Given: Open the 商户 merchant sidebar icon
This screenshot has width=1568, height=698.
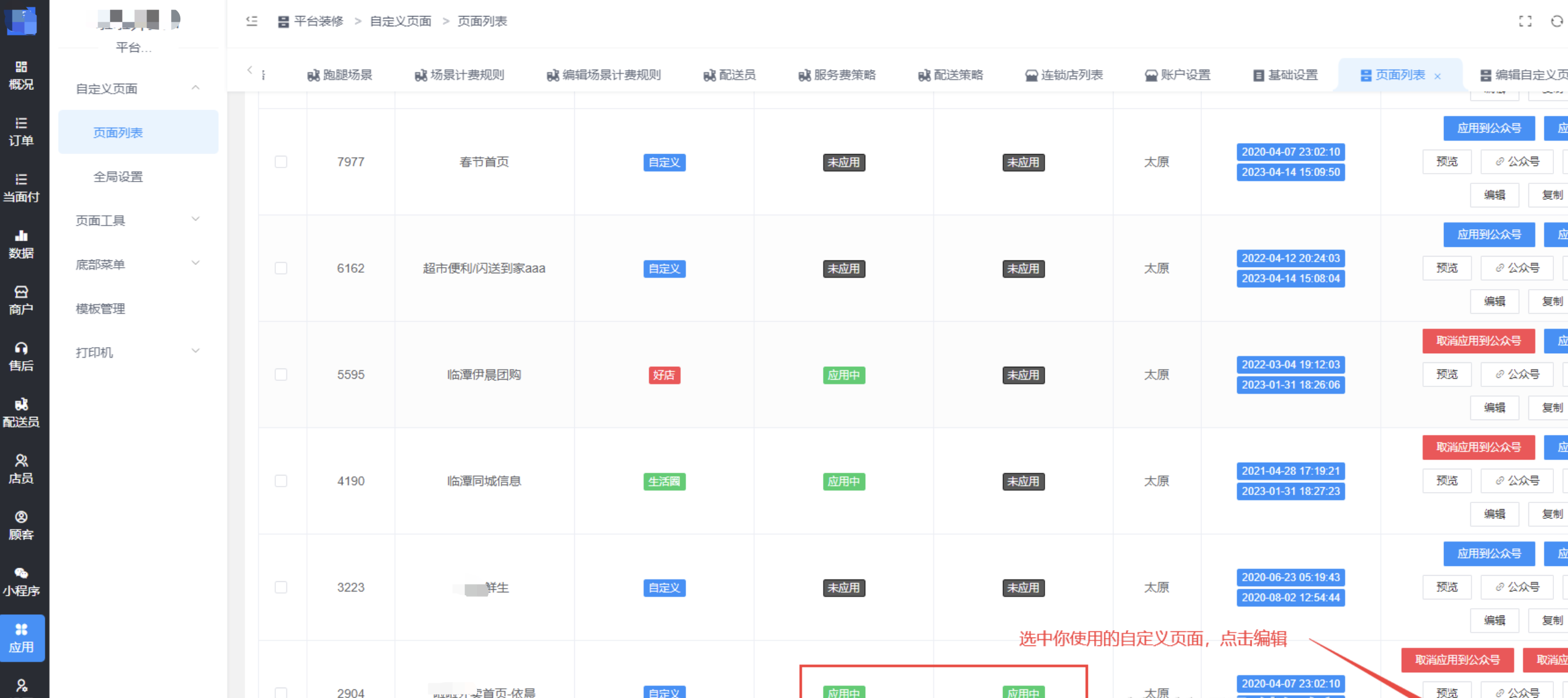Looking at the screenshot, I should click(x=21, y=299).
